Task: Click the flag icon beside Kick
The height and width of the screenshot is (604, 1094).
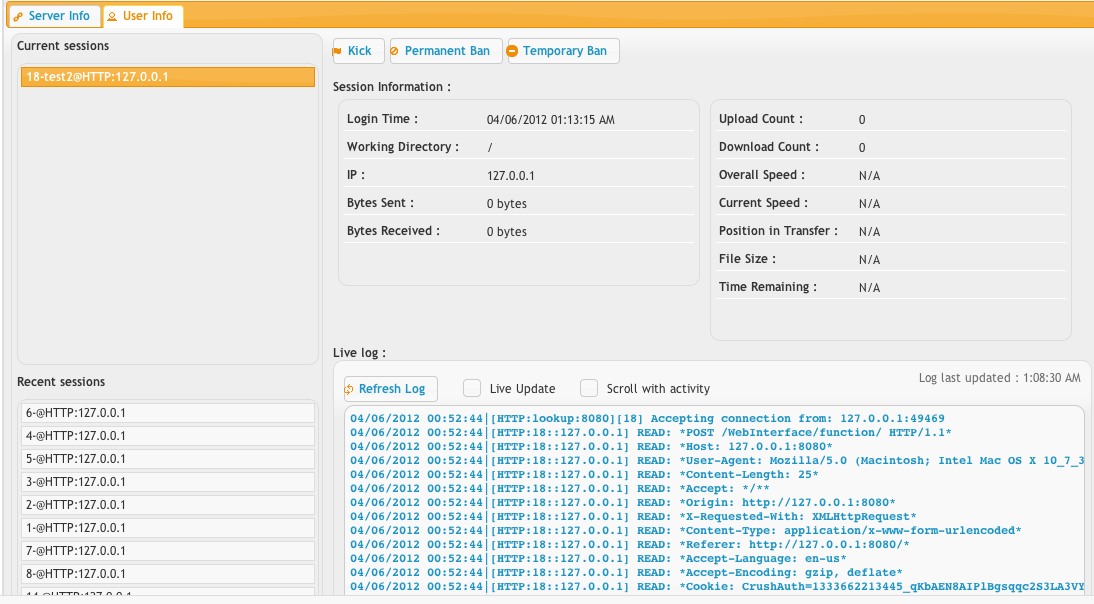Action: click(x=338, y=52)
